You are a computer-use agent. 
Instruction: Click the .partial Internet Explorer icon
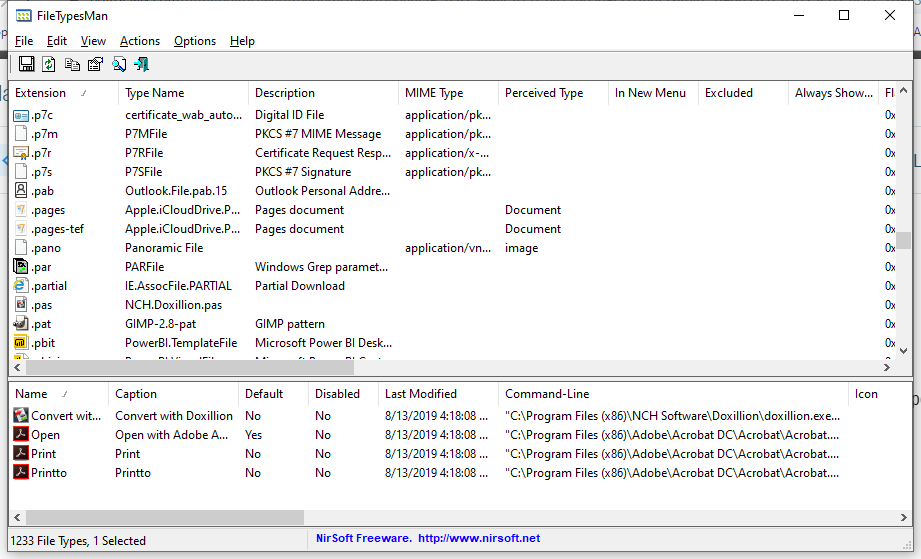coord(21,286)
